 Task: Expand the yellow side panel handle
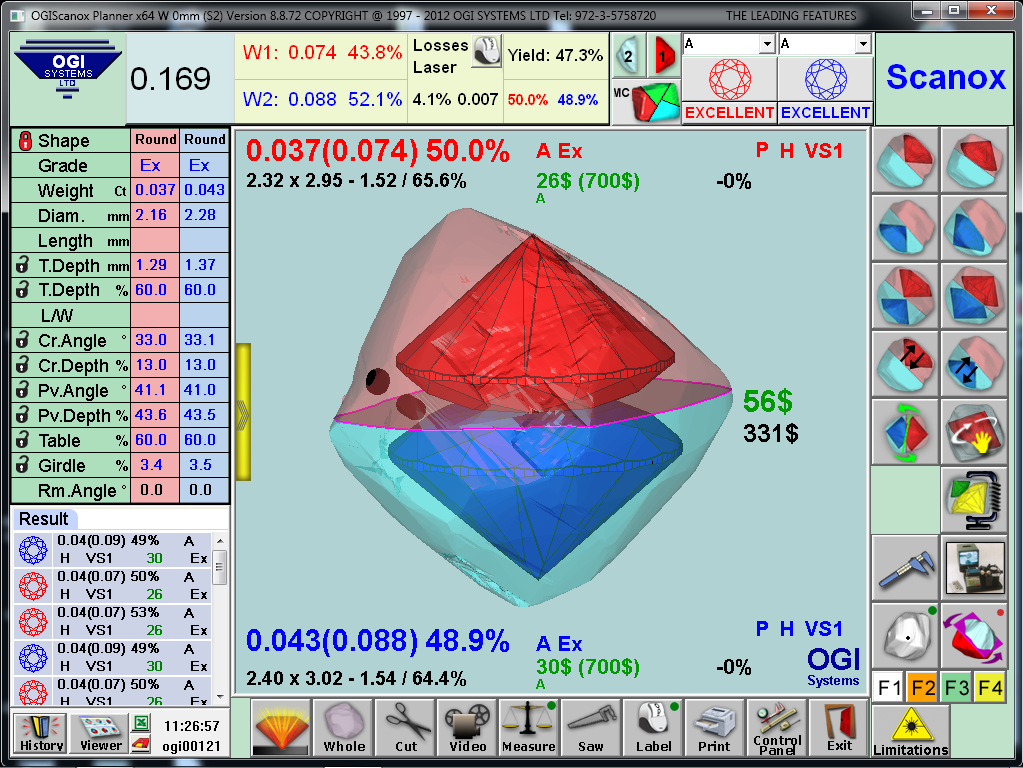coord(243,412)
